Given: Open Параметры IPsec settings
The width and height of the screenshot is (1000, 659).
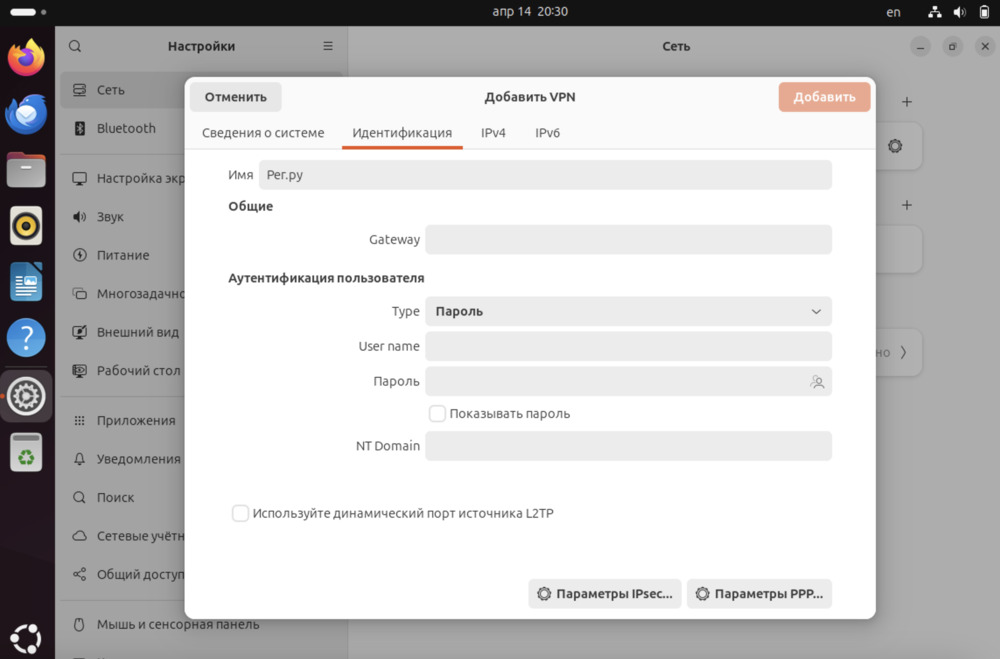Looking at the screenshot, I should (x=605, y=594).
